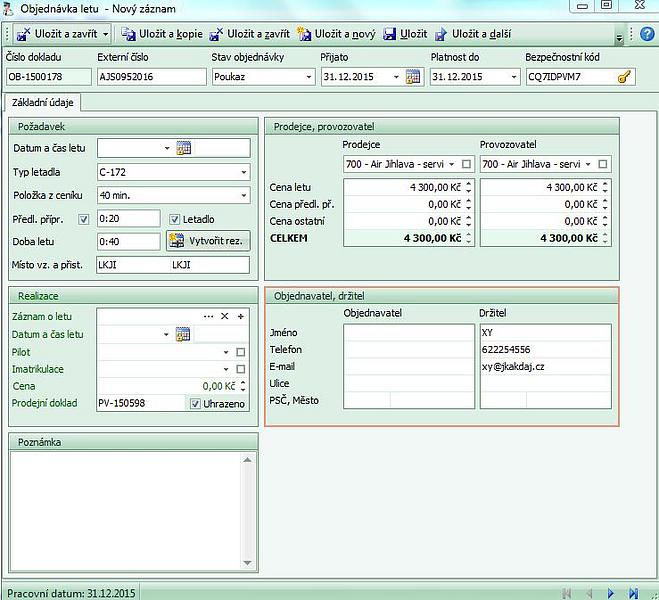Click the three dots in Záznam o letu field
Screen dimensions: 659x600
[208, 316]
